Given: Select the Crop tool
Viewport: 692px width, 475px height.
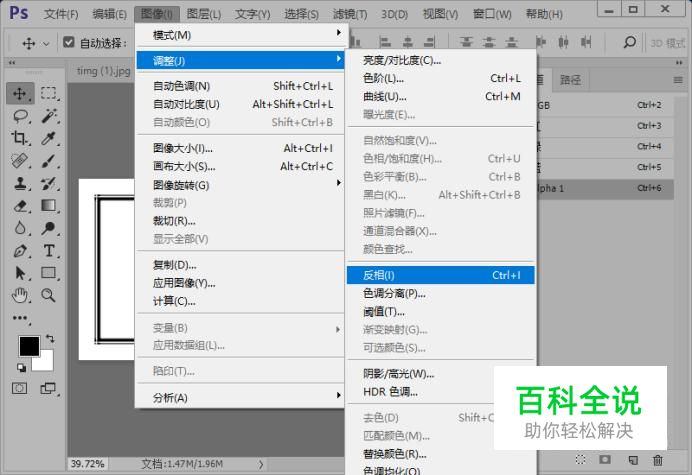Looking at the screenshot, I should point(19,139).
